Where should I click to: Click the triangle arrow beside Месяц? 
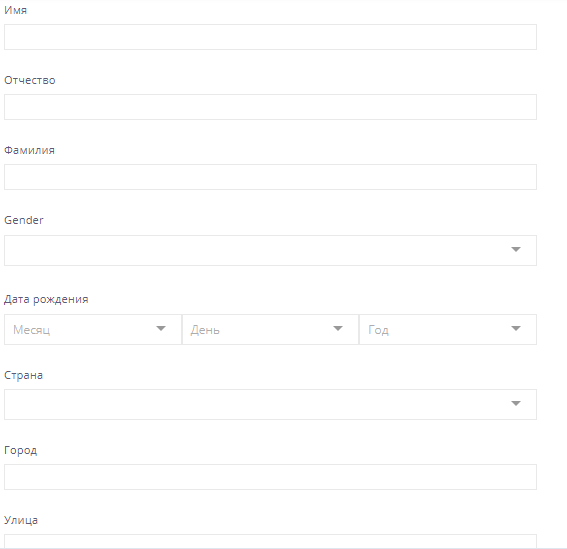point(161,328)
